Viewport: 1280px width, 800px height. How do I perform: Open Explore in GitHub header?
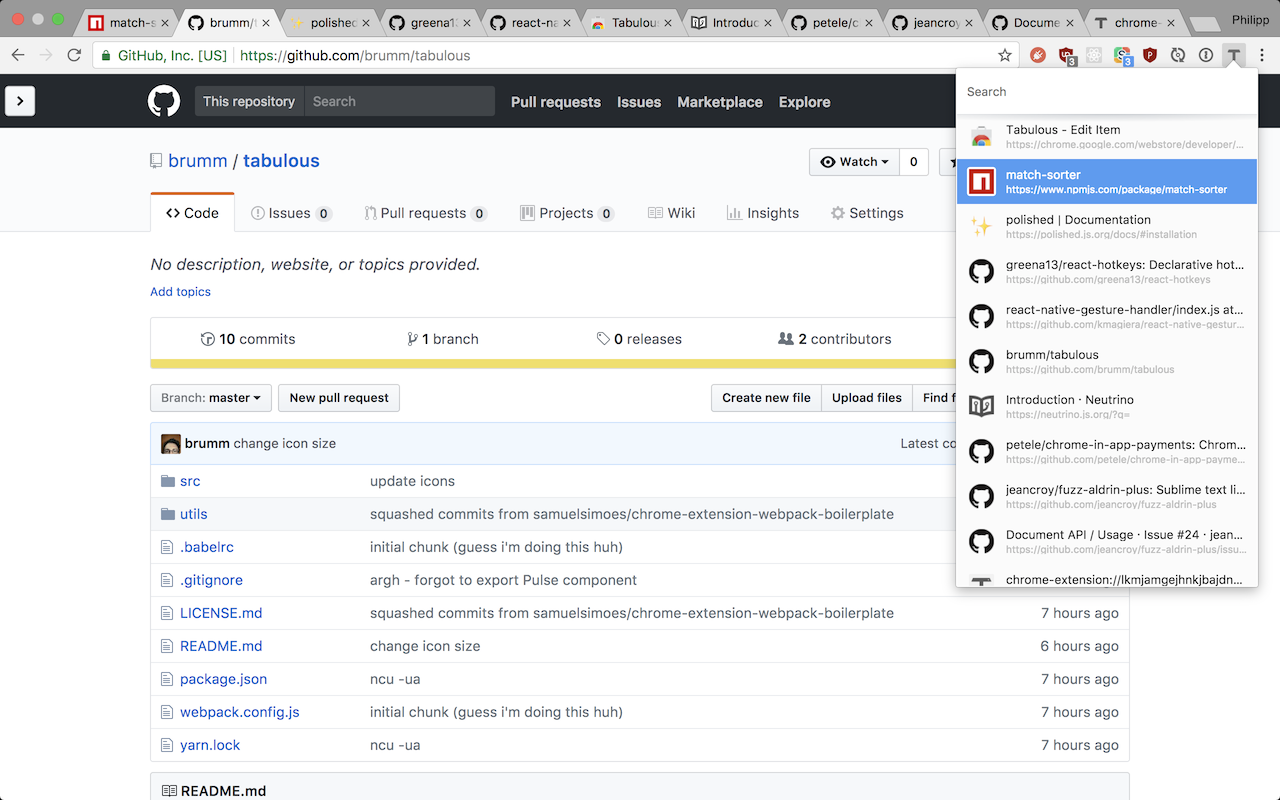click(x=805, y=102)
